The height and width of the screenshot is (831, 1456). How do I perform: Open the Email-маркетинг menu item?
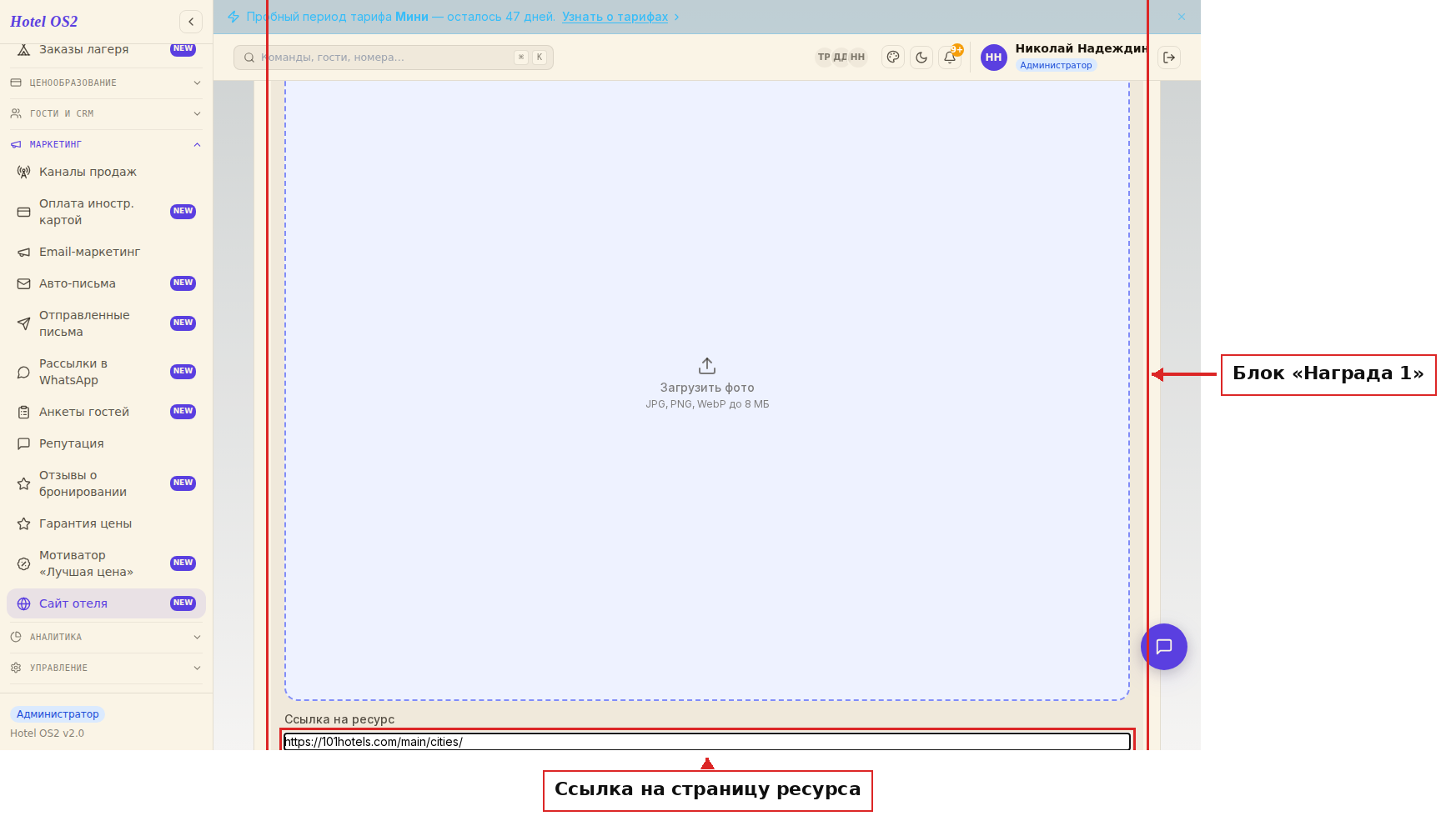pos(106,252)
